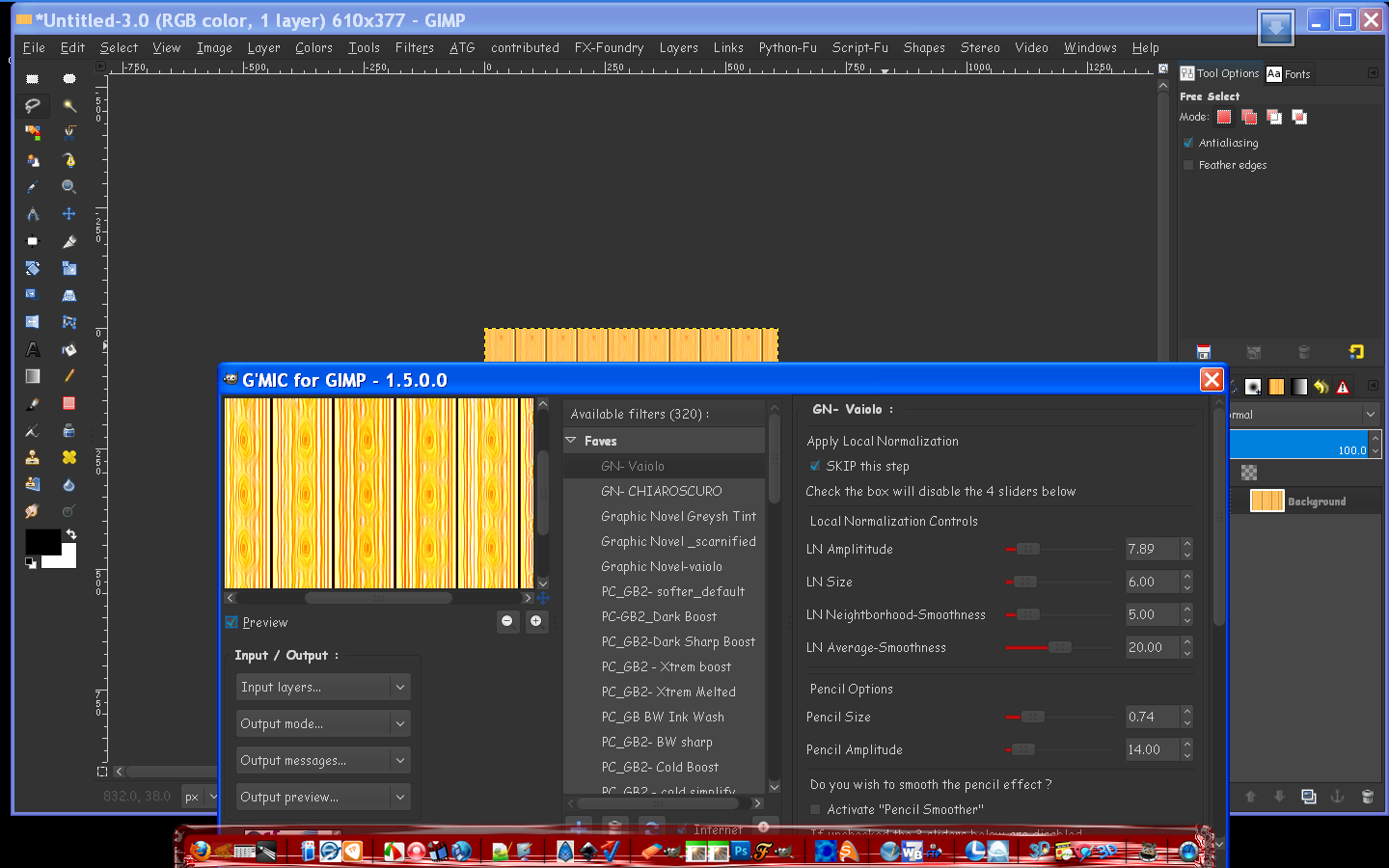Set selection mode to Intersect
Viewport: 1389px width, 868px height.
(1299, 117)
